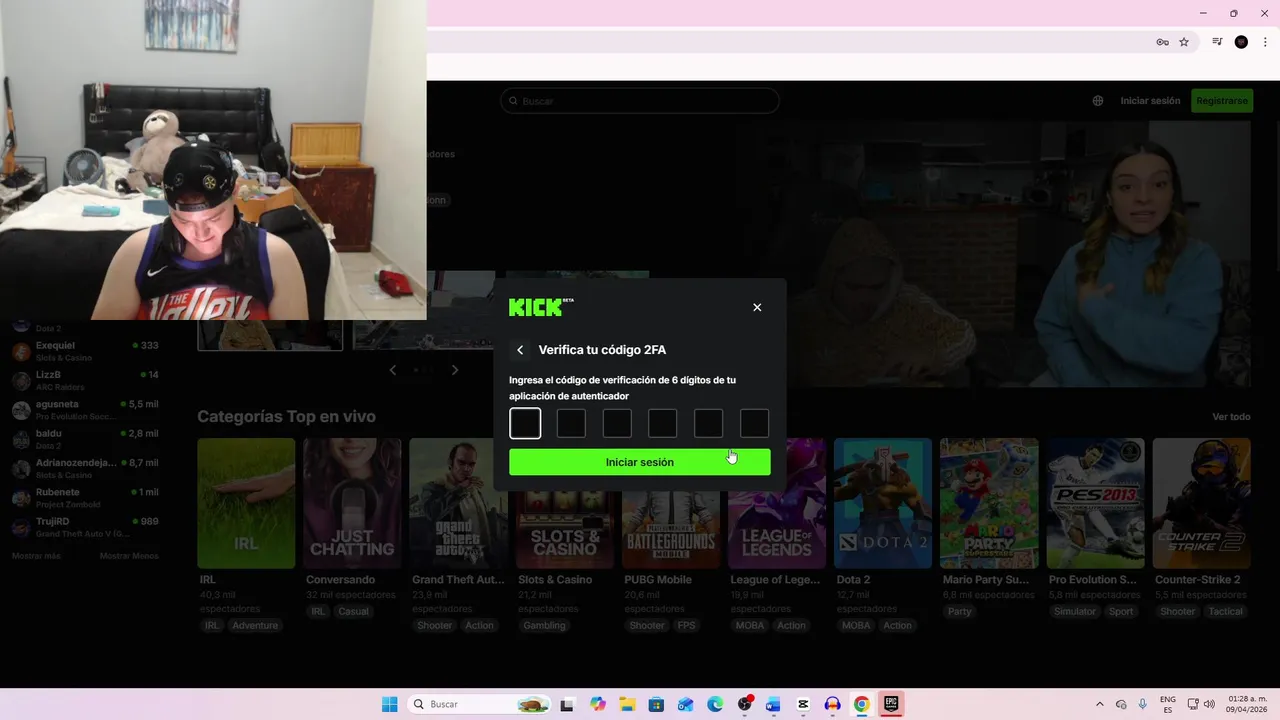Open Rubenete channel in the sidebar
Viewport: 1280px width, 720px height.
click(85, 498)
